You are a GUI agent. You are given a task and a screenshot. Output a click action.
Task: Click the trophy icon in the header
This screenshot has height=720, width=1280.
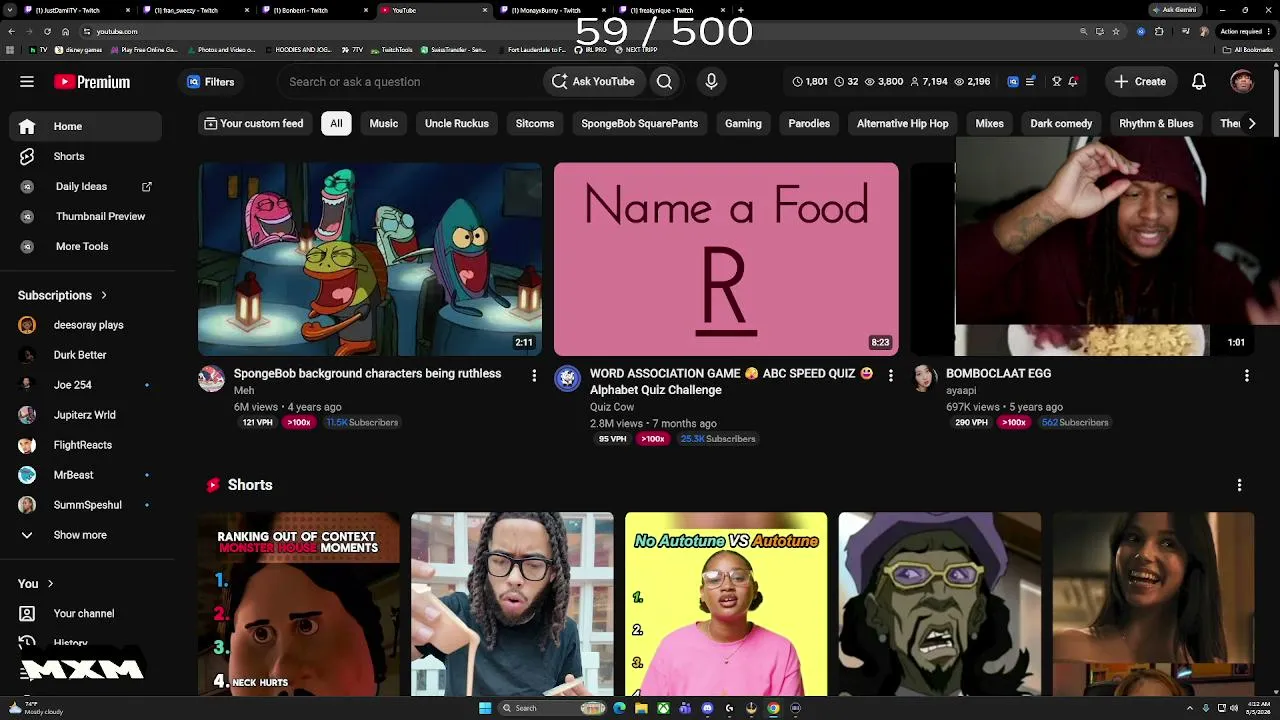1057,82
